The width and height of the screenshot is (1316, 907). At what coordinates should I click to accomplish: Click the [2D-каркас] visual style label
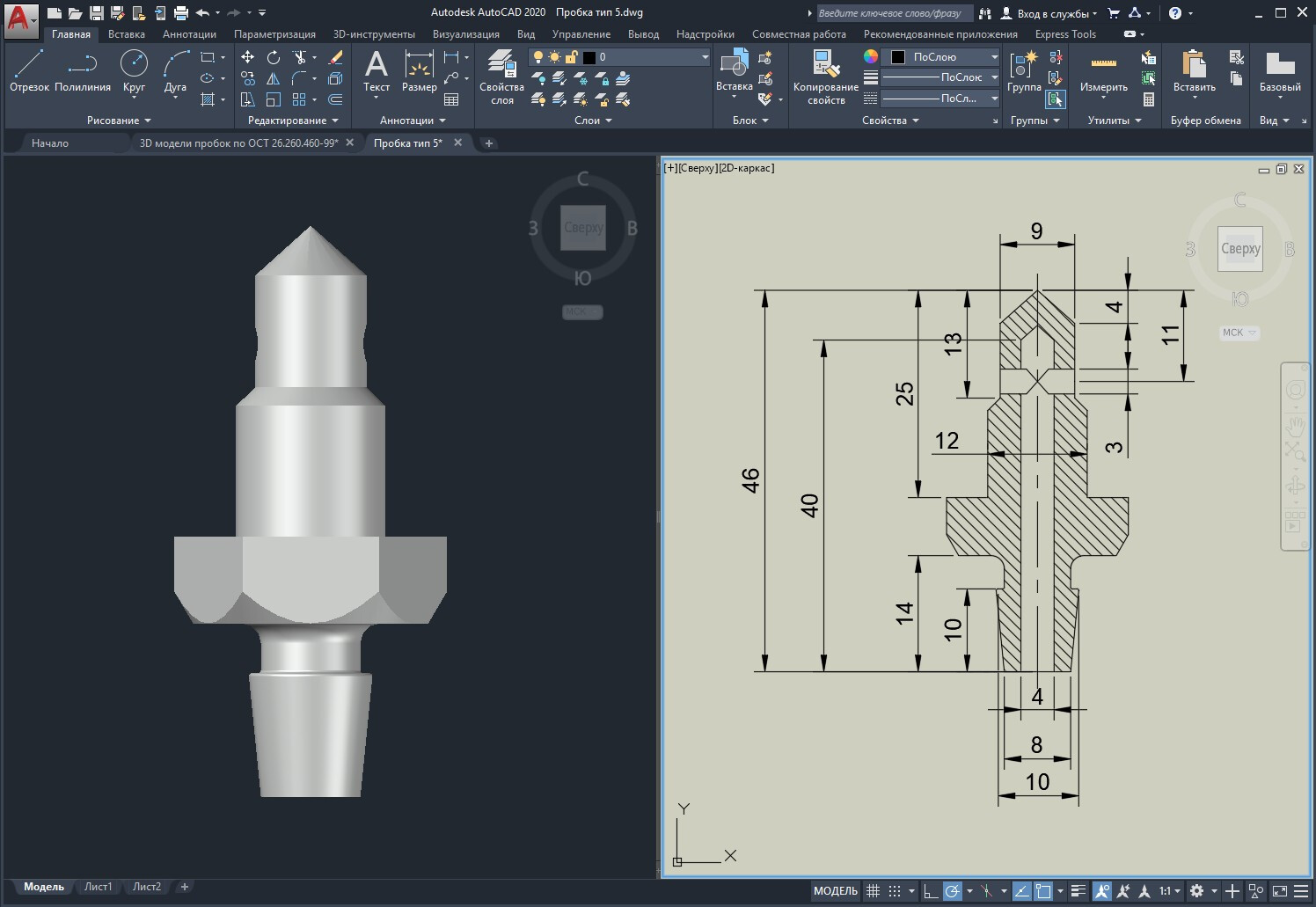pyautogui.click(x=746, y=168)
